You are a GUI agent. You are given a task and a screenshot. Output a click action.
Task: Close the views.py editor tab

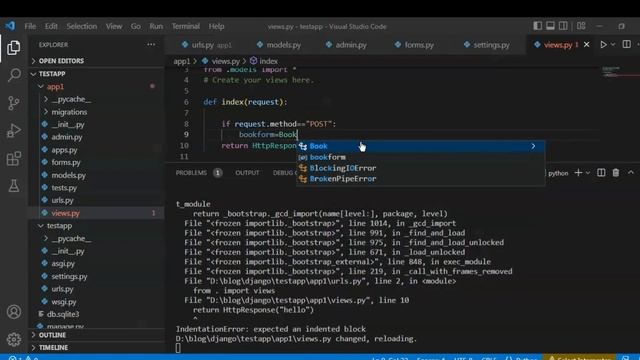click(587, 44)
